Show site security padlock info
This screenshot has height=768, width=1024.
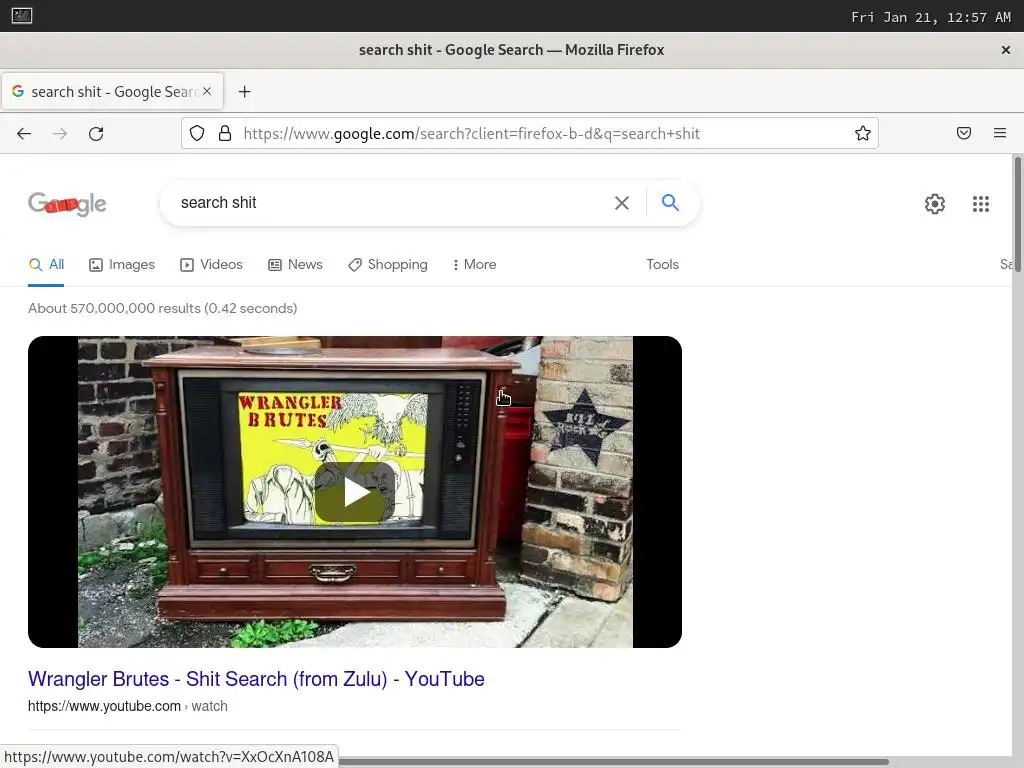[x=225, y=134]
